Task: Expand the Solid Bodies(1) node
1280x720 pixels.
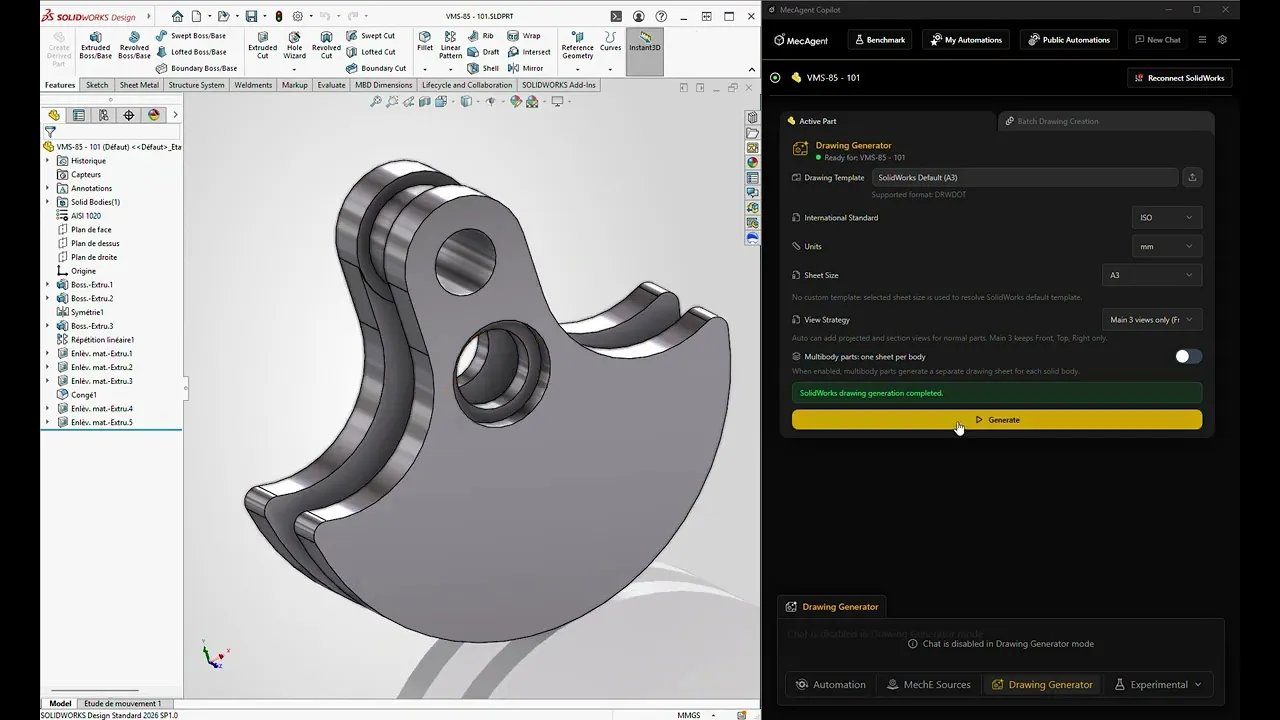Action: 47,202
